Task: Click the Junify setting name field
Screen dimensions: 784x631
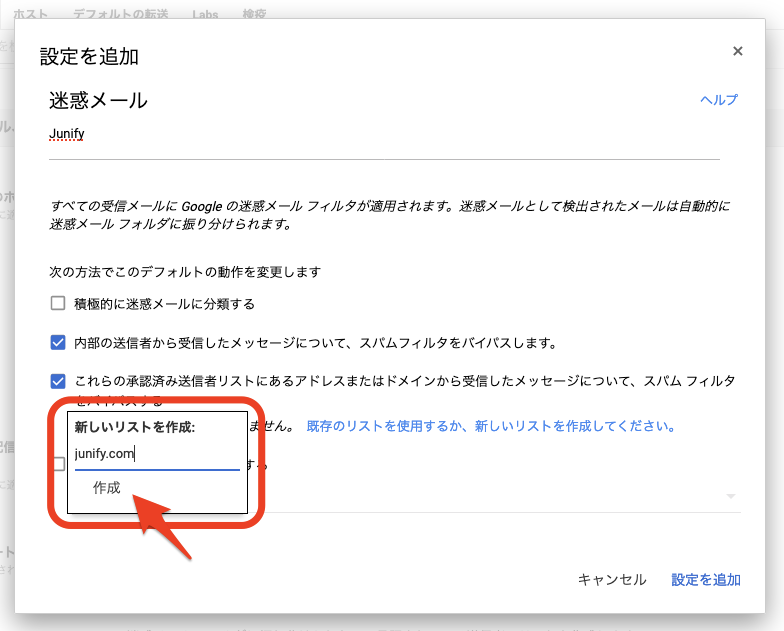Action: [384, 133]
